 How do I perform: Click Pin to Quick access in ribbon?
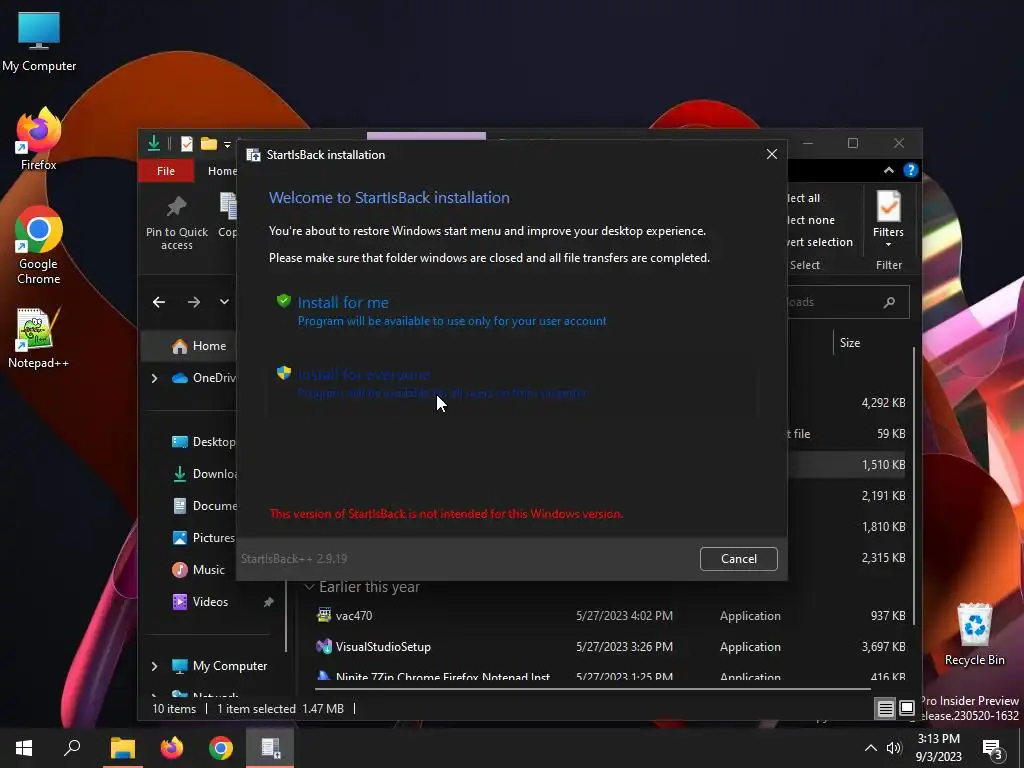(176, 223)
